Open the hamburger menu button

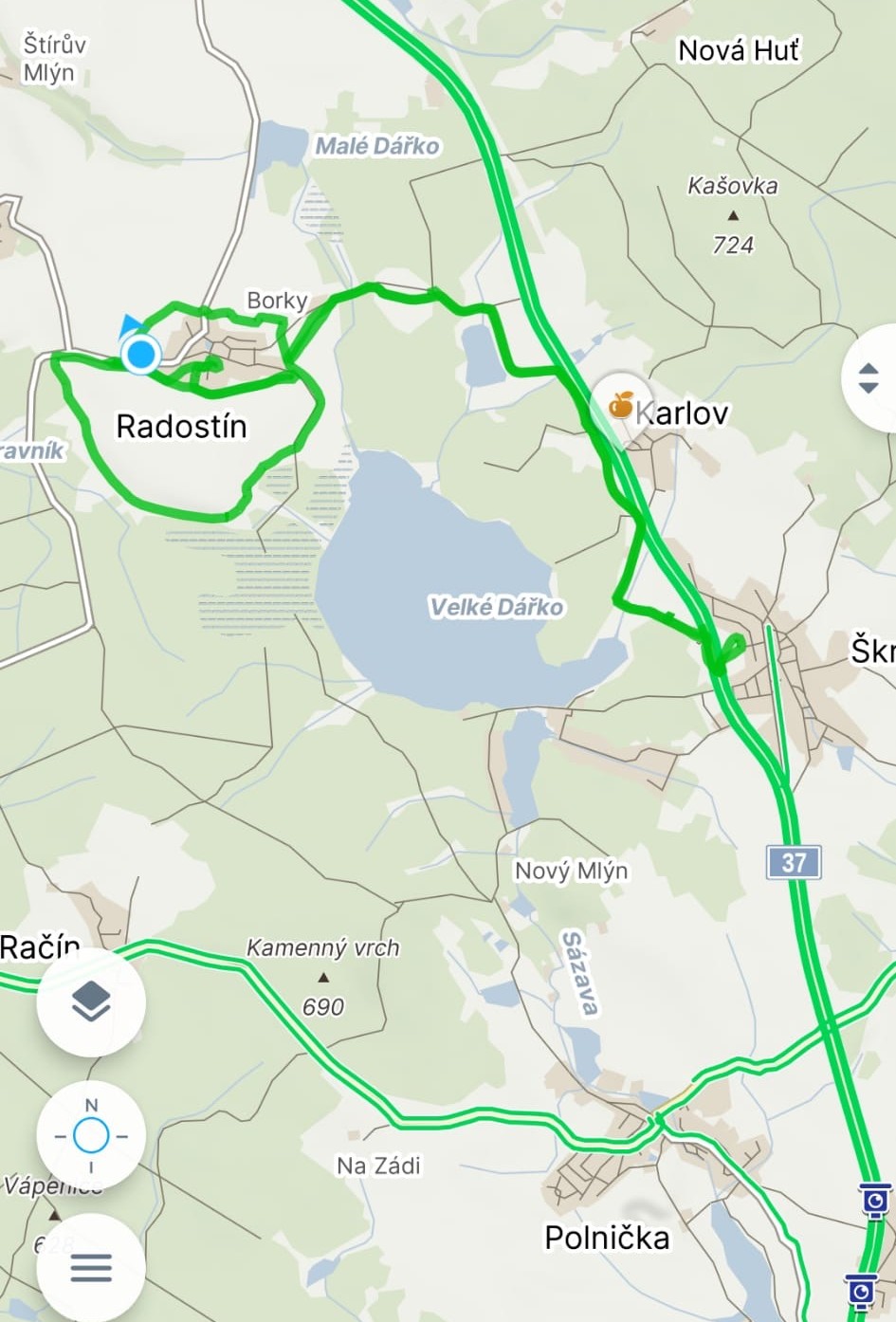[91, 1267]
